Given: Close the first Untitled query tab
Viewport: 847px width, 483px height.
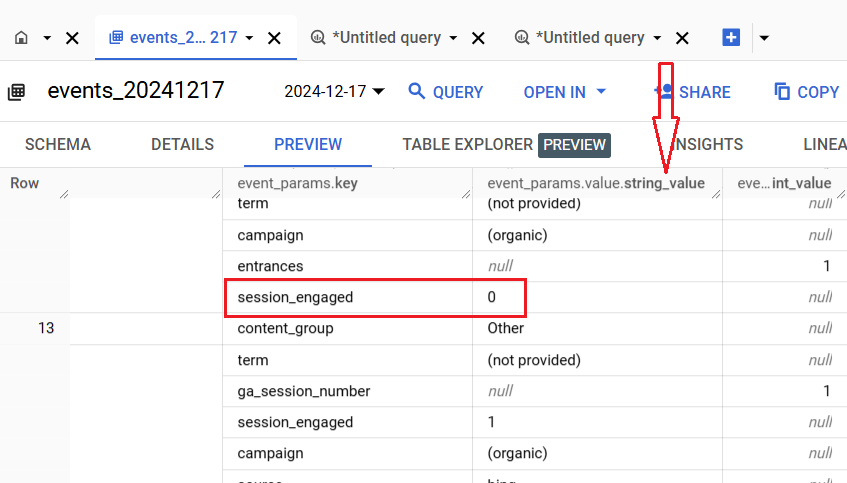Looking at the screenshot, I should [x=478, y=38].
